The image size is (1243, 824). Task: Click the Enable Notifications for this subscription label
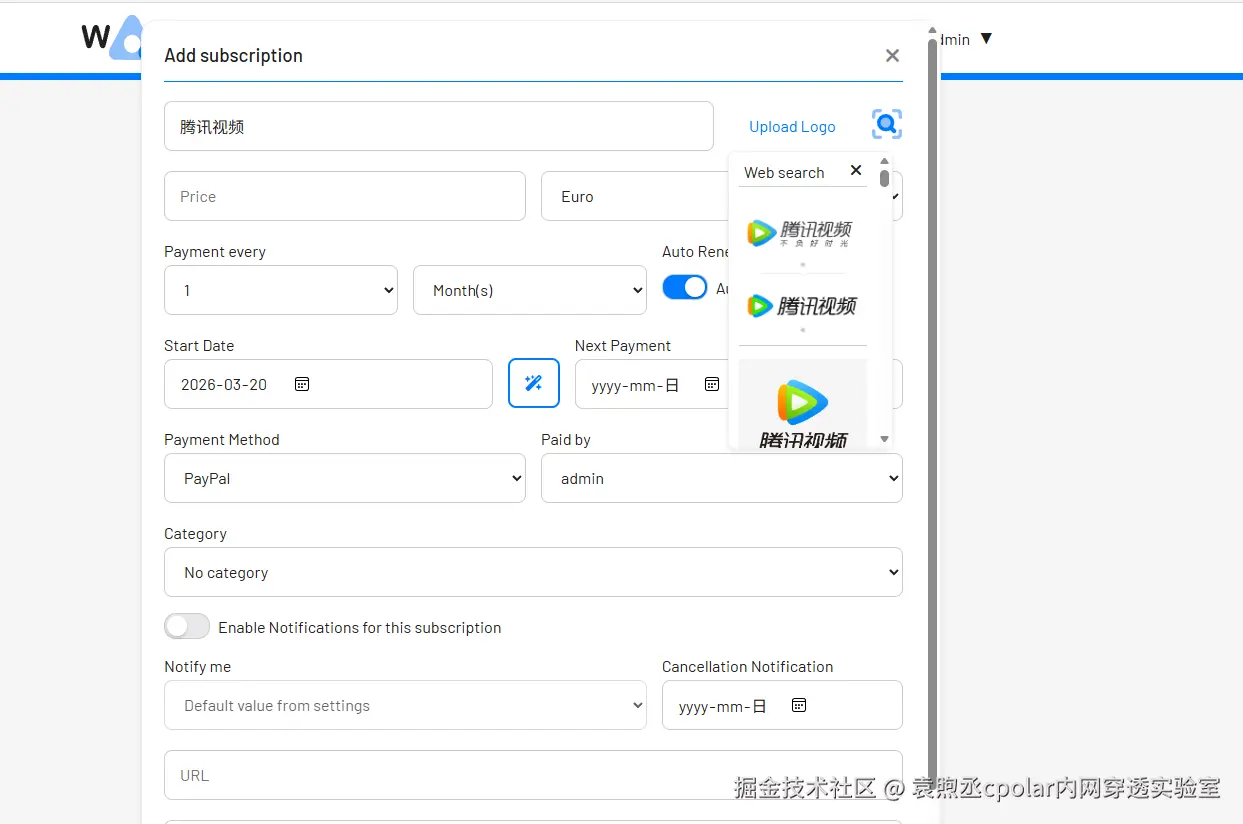pos(360,627)
